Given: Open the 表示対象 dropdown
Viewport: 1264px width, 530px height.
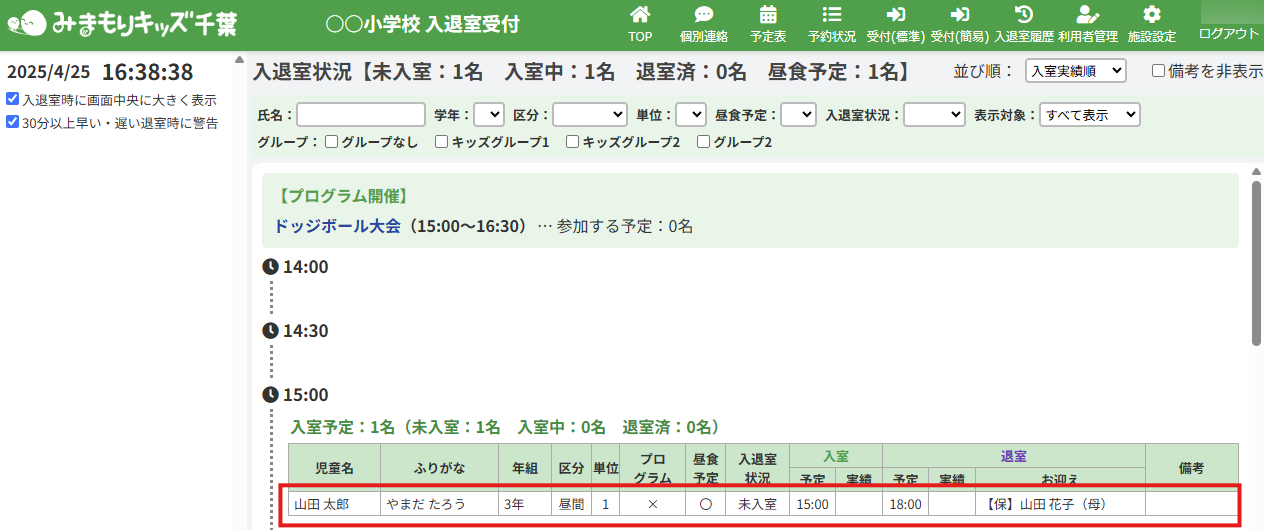Looking at the screenshot, I should [x=1090, y=115].
